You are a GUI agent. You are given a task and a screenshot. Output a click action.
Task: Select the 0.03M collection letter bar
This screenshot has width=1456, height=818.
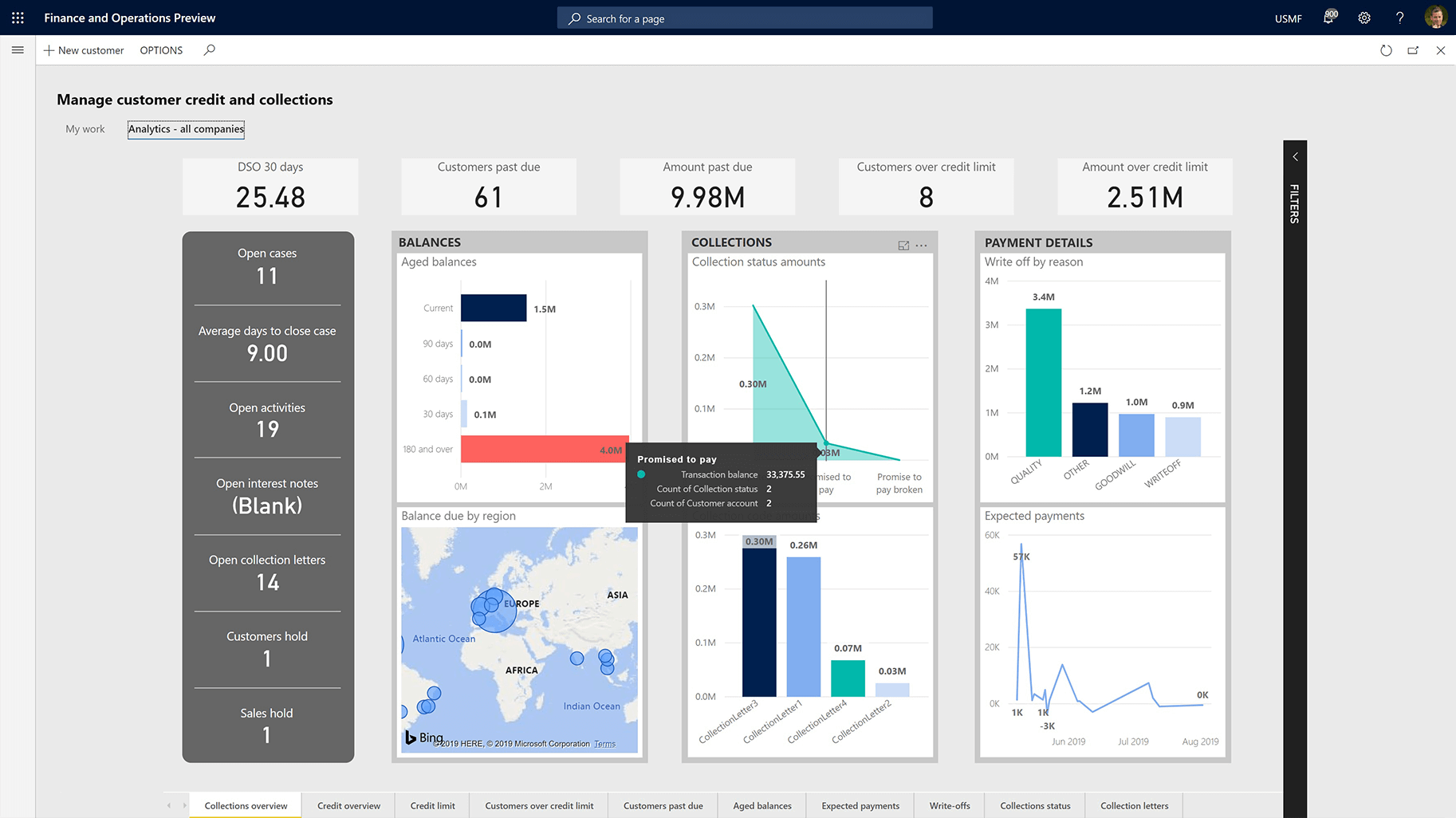tap(892, 690)
